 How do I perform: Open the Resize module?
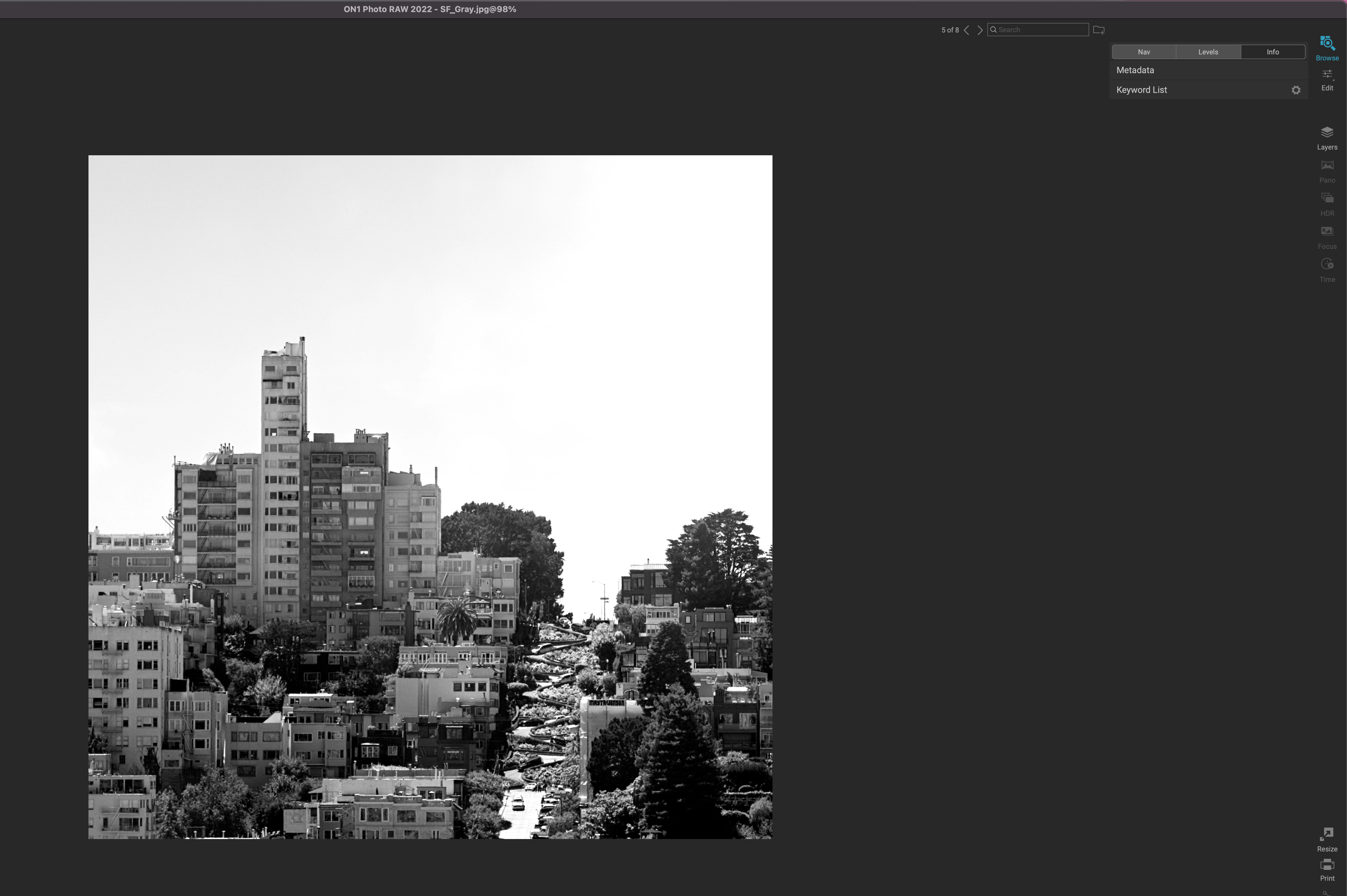pyautogui.click(x=1326, y=839)
